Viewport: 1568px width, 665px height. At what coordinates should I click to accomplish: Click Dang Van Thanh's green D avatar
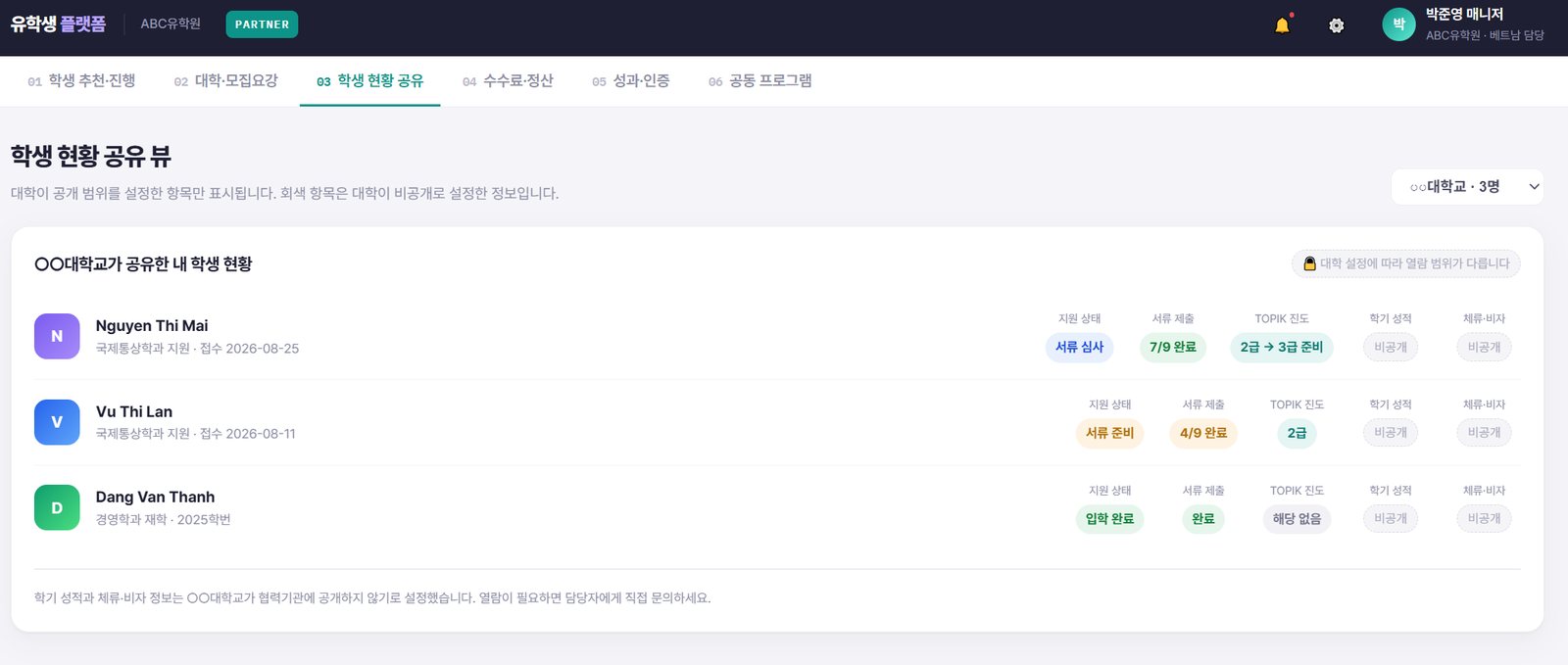[x=57, y=507]
